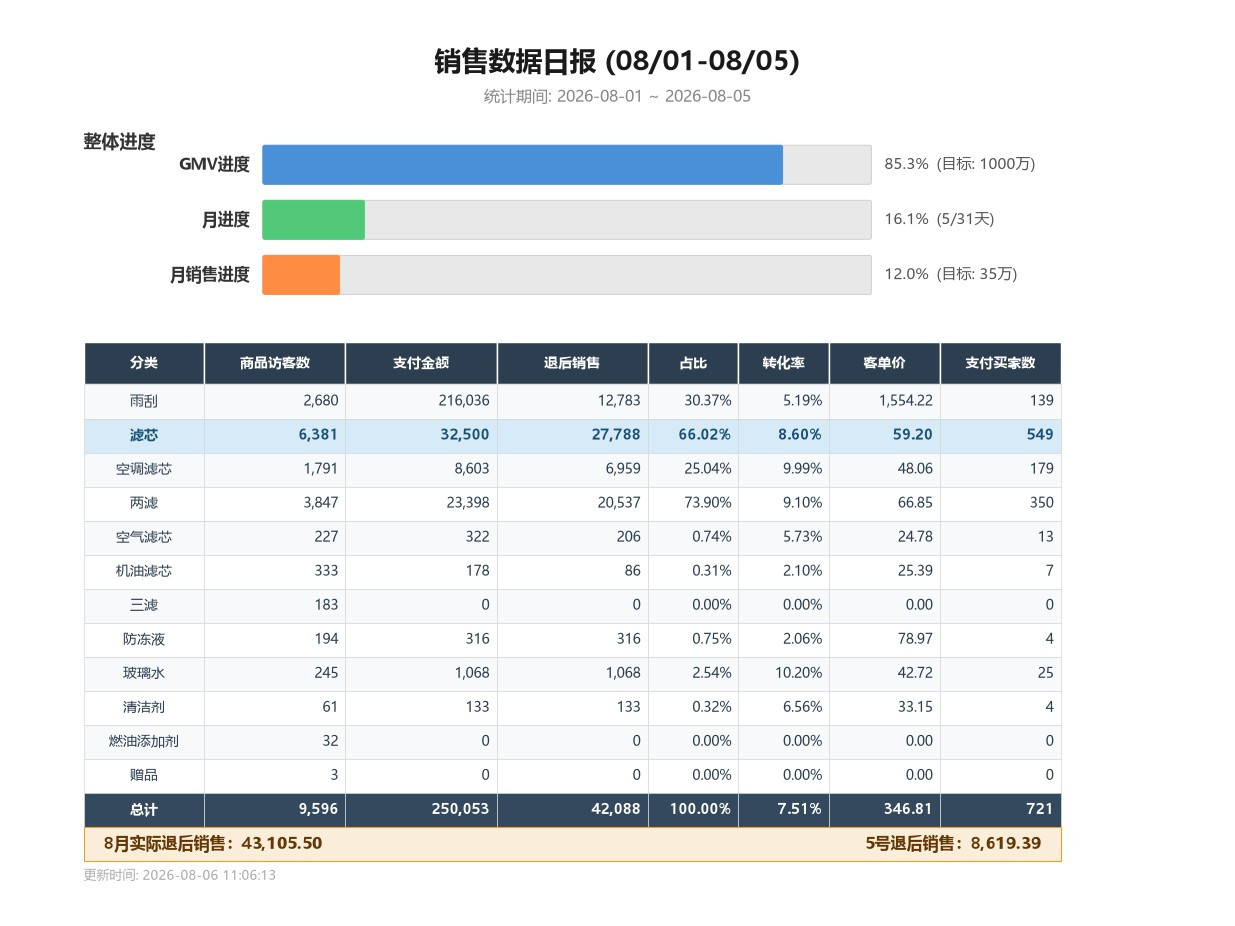Click the 分类 column header

click(144, 364)
